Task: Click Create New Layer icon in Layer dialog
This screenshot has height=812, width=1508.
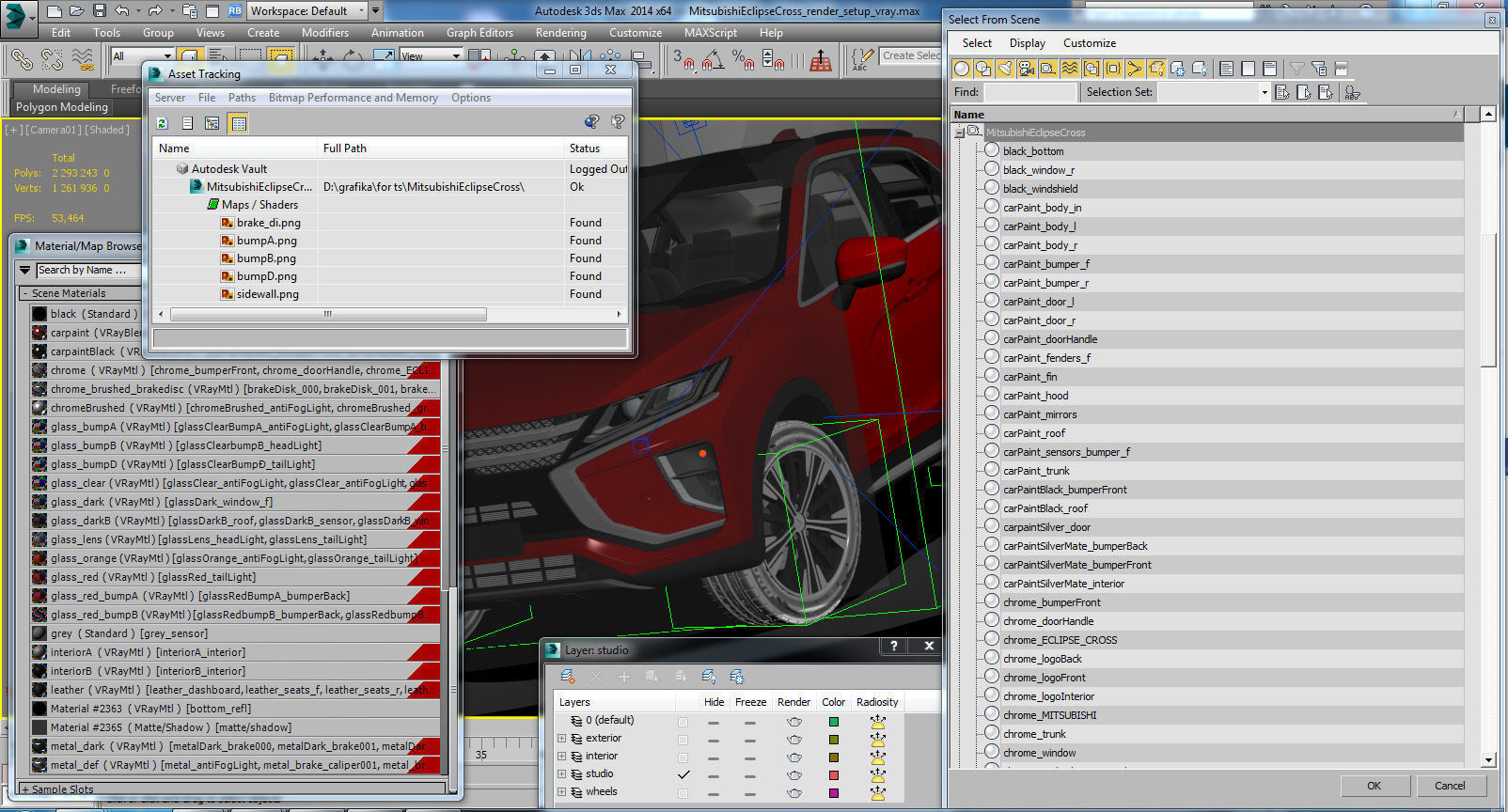Action: 567,677
